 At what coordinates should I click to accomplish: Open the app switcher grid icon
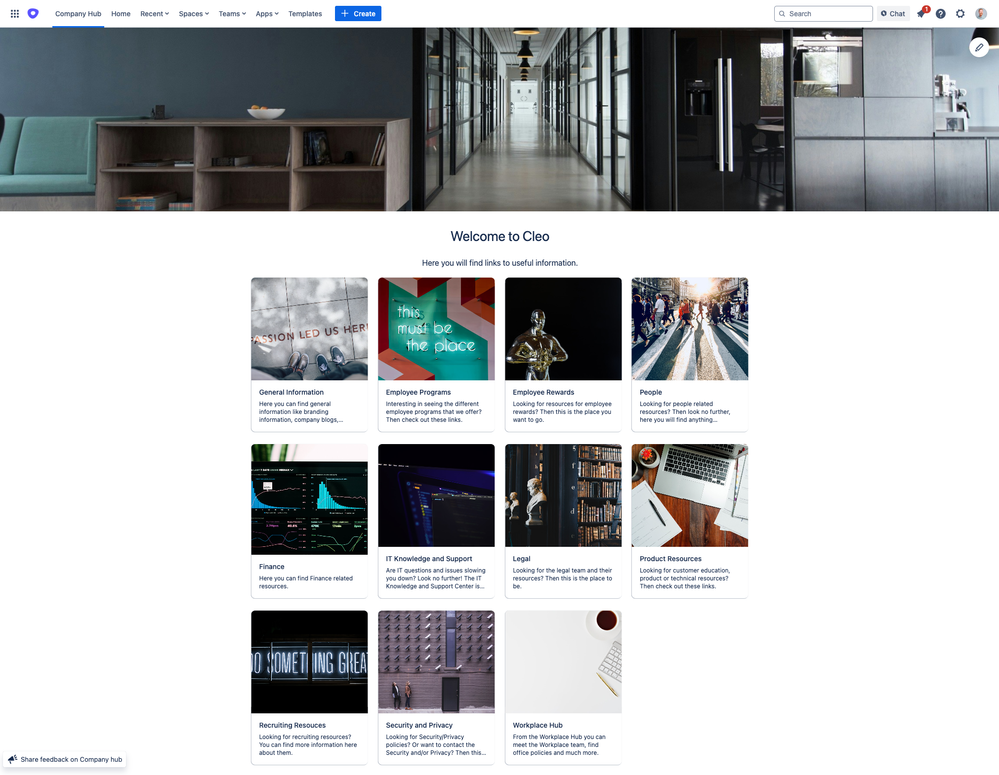[15, 13]
